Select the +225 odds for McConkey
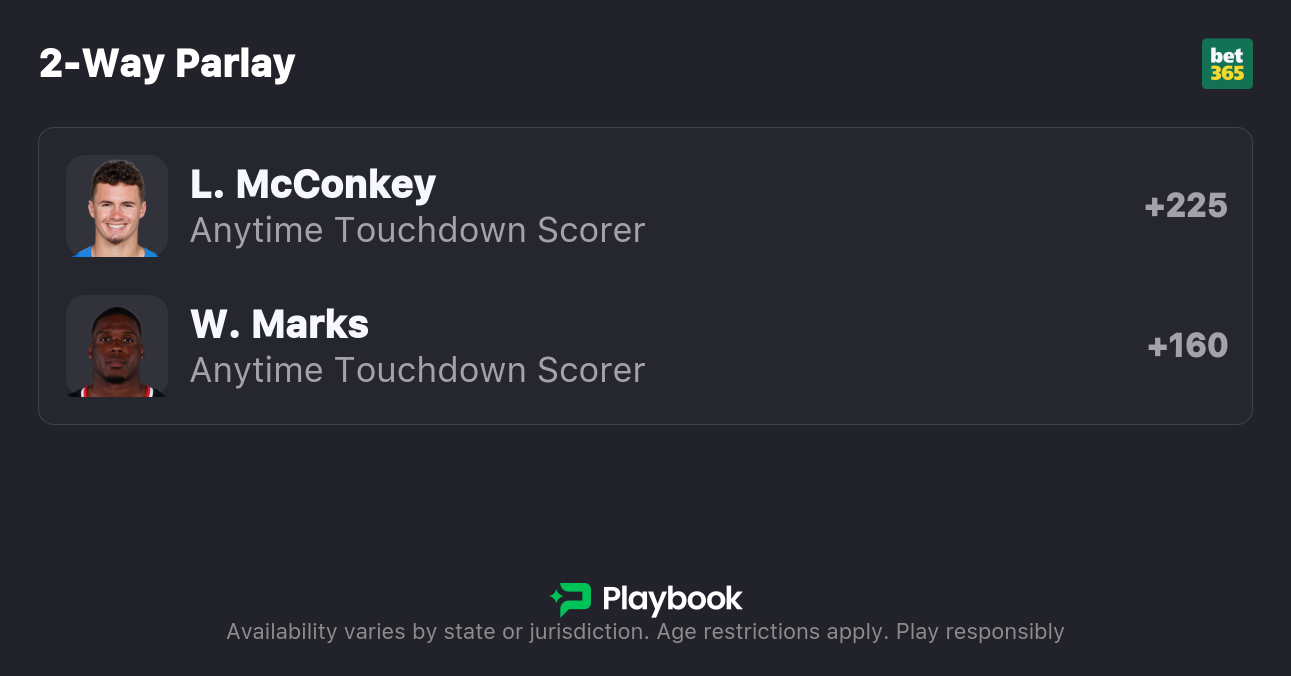Image resolution: width=1291 pixels, height=676 pixels. point(1186,206)
